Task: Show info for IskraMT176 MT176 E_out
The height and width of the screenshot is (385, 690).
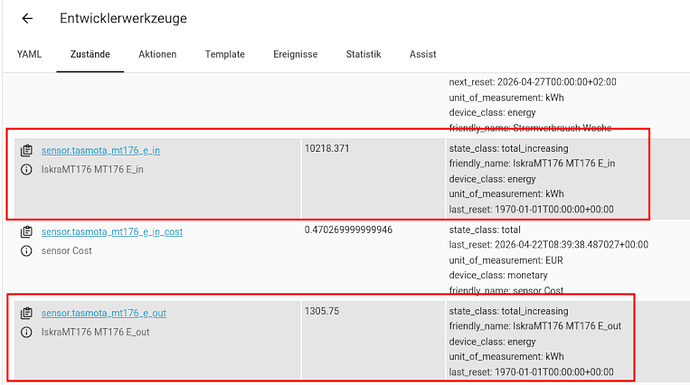Action: (x=26, y=332)
